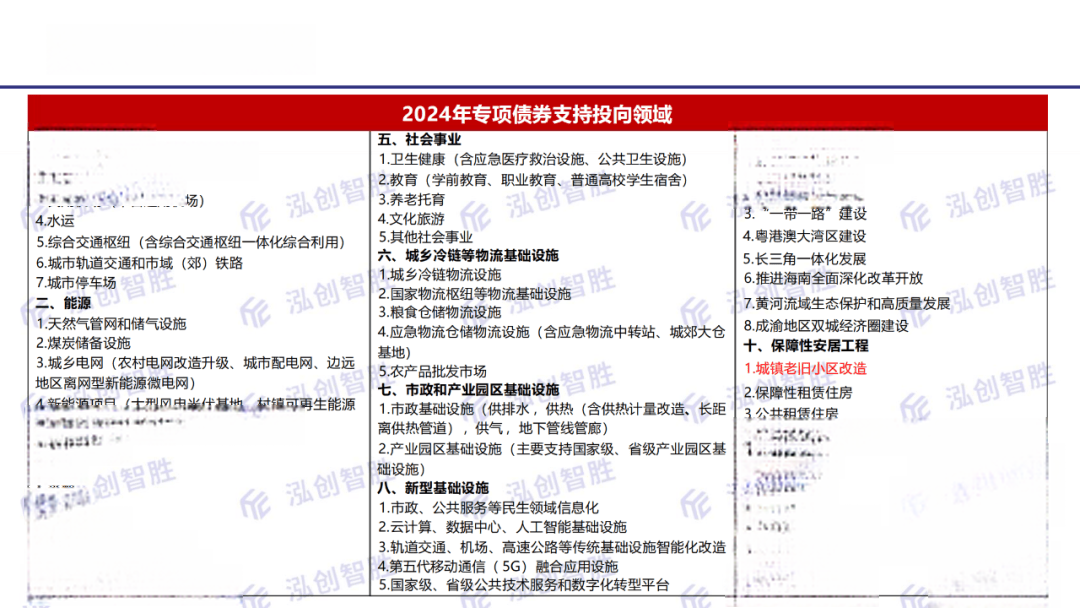This screenshot has height=608, width=1080.
Task: Select the line starting "3.轨道交通、机场、高速公路"
Action: pyautogui.click(x=552, y=547)
